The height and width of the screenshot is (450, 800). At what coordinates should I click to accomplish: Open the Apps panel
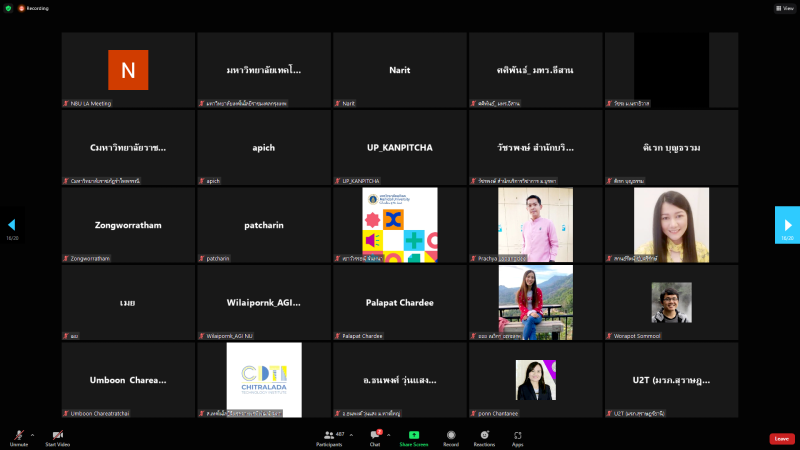pyautogui.click(x=518, y=436)
